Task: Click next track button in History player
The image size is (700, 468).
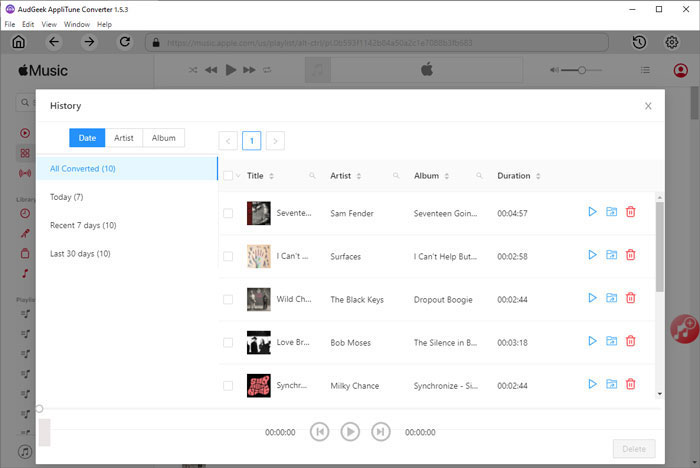Action: pyautogui.click(x=380, y=432)
